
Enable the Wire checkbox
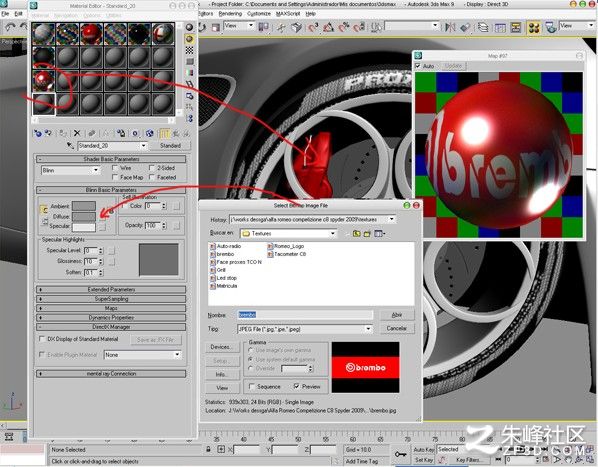[115, 168]
